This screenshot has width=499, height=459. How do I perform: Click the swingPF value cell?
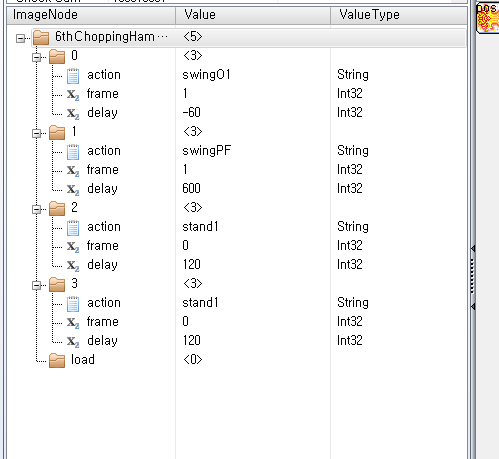[207, 151]
